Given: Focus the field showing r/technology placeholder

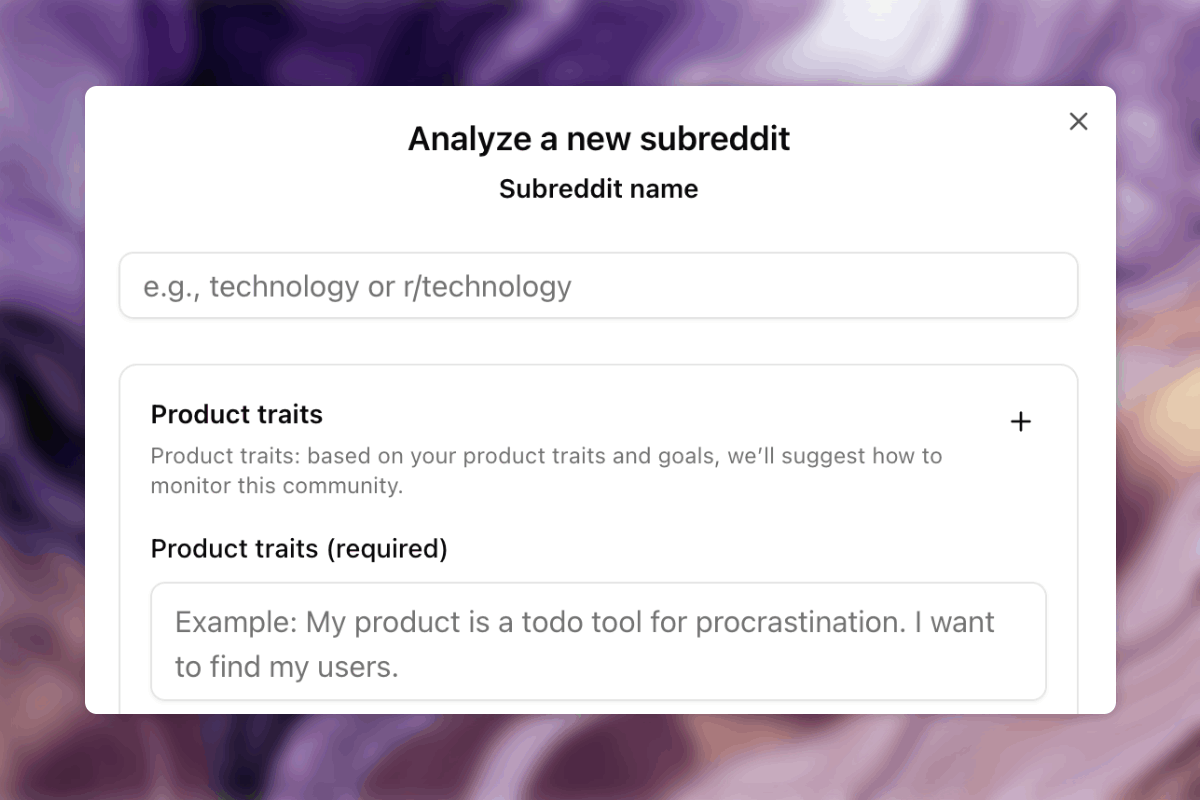Looking at the screenshot, I should click(x=598, y=286).
